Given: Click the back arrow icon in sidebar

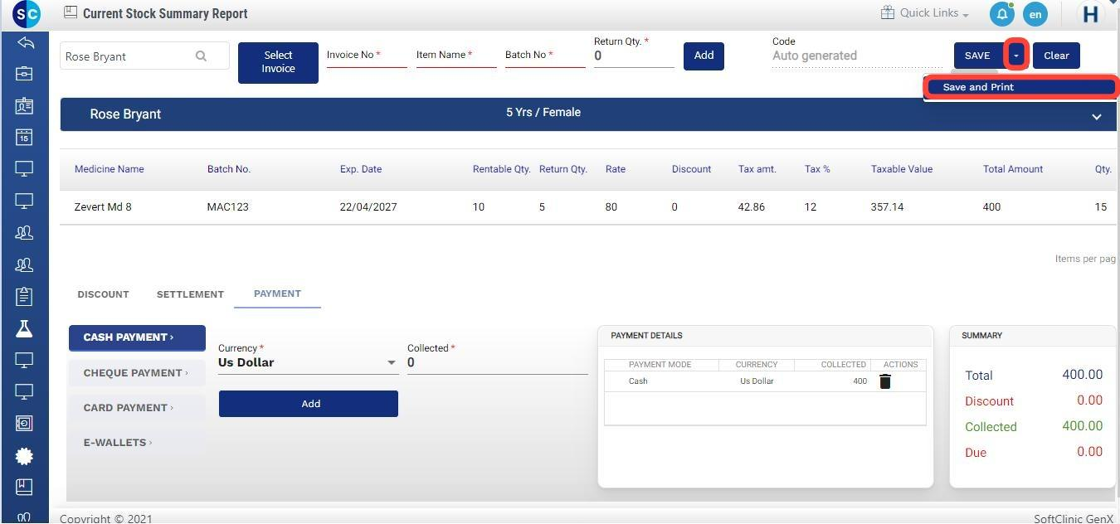Looking at the screenshot, I should (x=25, y=43).
